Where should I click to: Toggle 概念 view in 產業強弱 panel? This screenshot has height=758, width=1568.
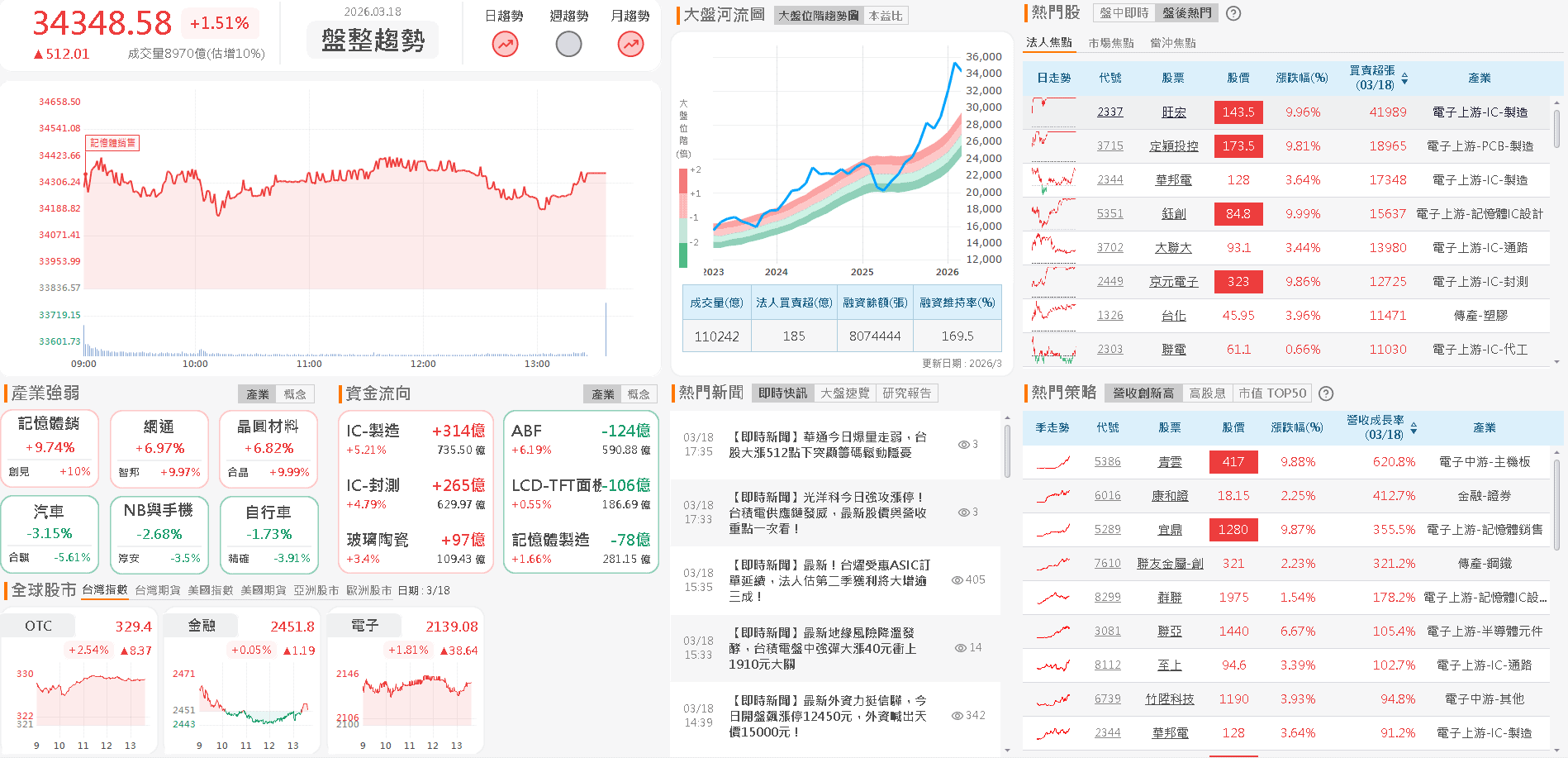[x=297, y=393]
